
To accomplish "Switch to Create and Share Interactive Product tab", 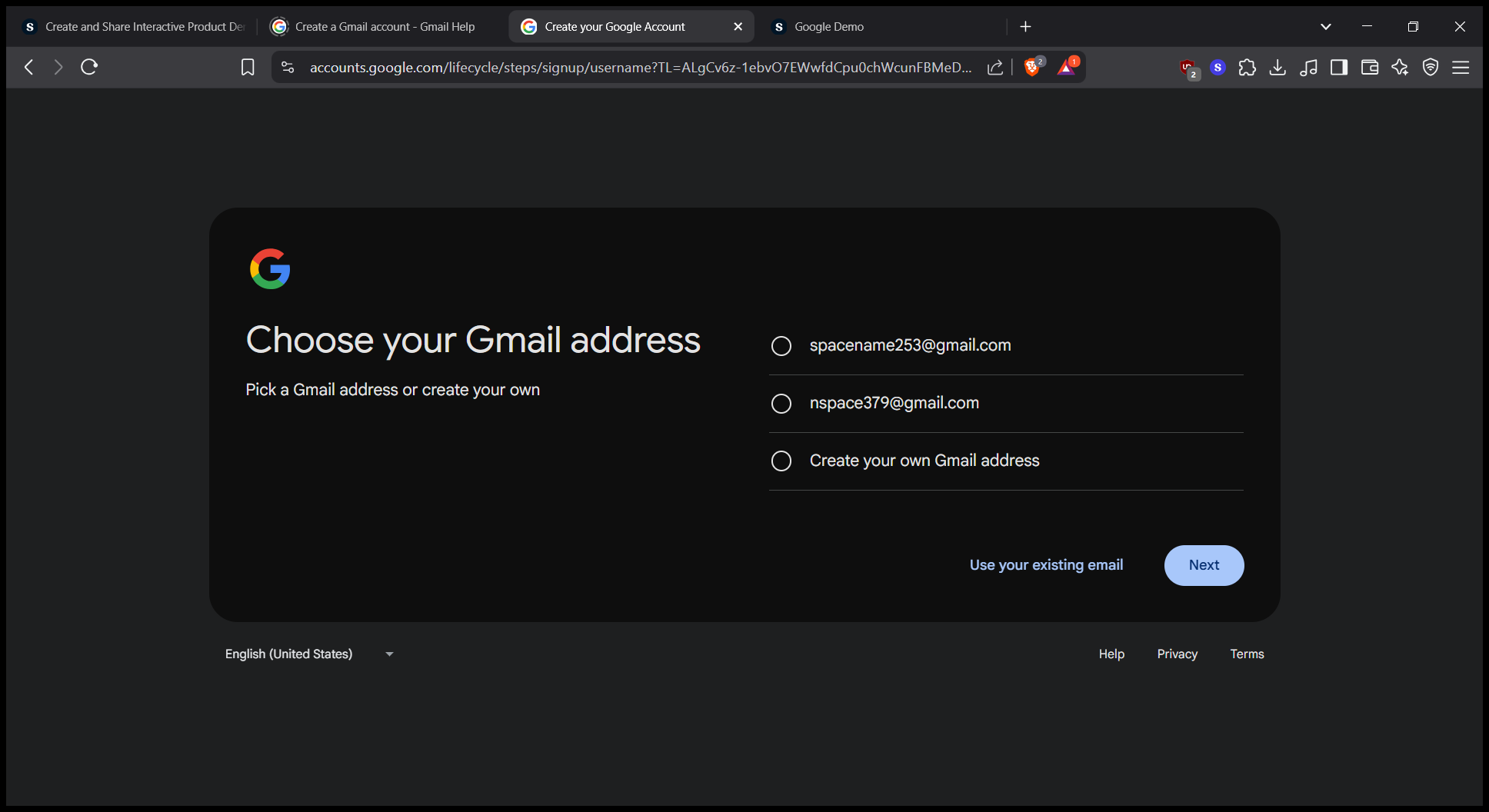I will (x=135, y=26).
